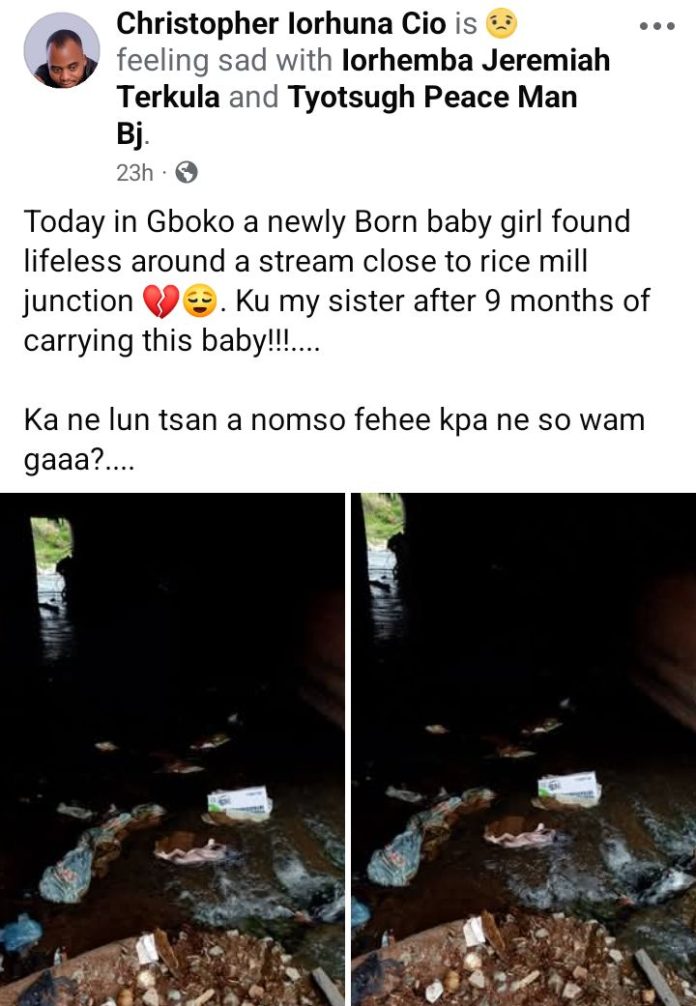This screenshot has width=696, height=1006.
Task: Tap the 'Bj' name continuation link
Action: [132, 135]
